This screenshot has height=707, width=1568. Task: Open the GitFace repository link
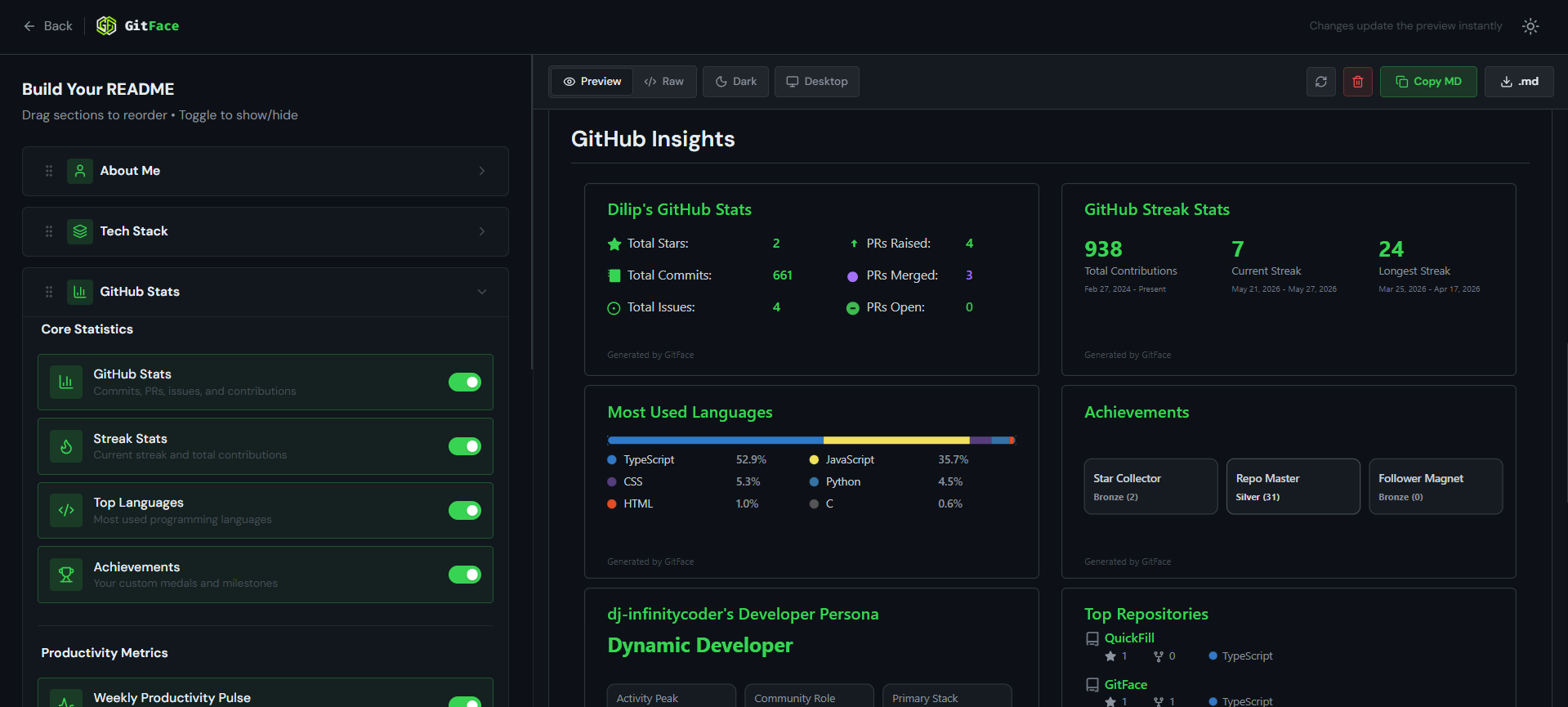point(1126,685)
